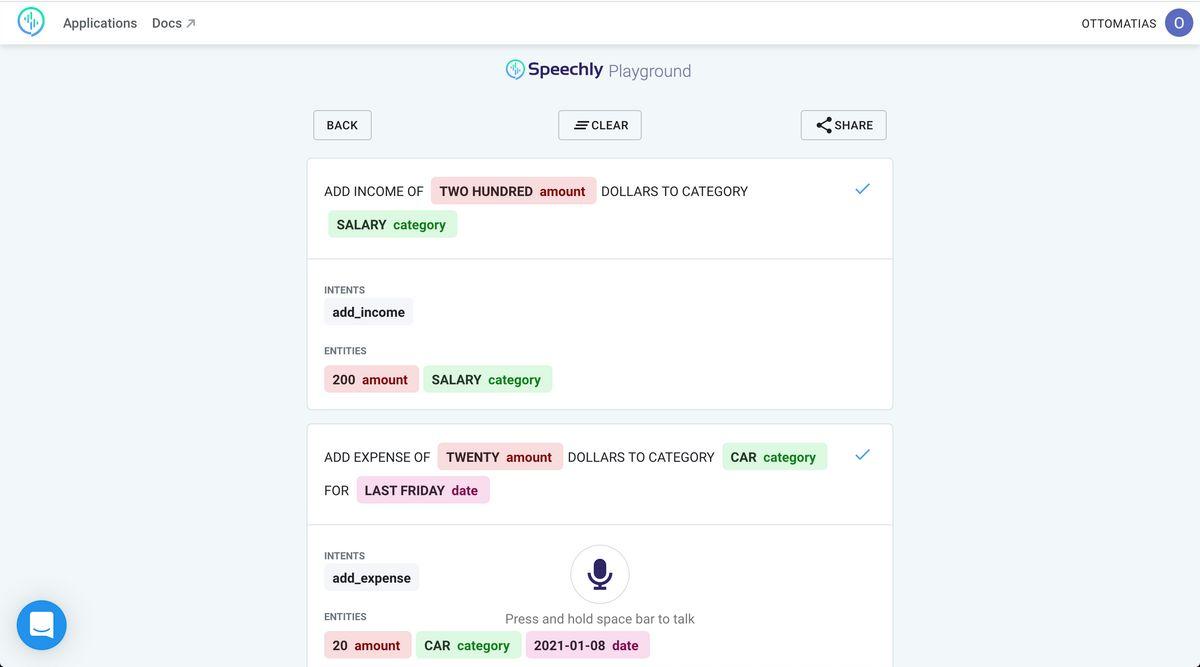The height and width of the screenshot is (667, 1200).
Task: Click the add_expense intent label
Action: 372,578
